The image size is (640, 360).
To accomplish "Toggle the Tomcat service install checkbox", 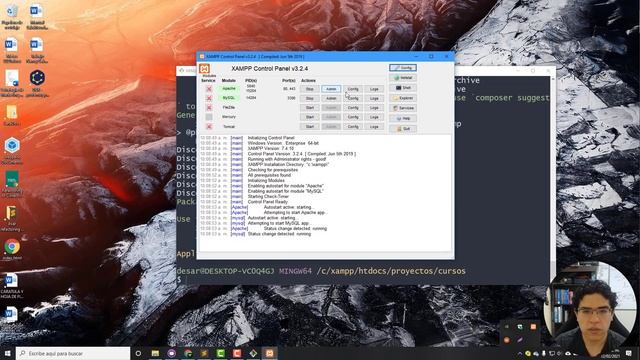I will tap(209, 127).
